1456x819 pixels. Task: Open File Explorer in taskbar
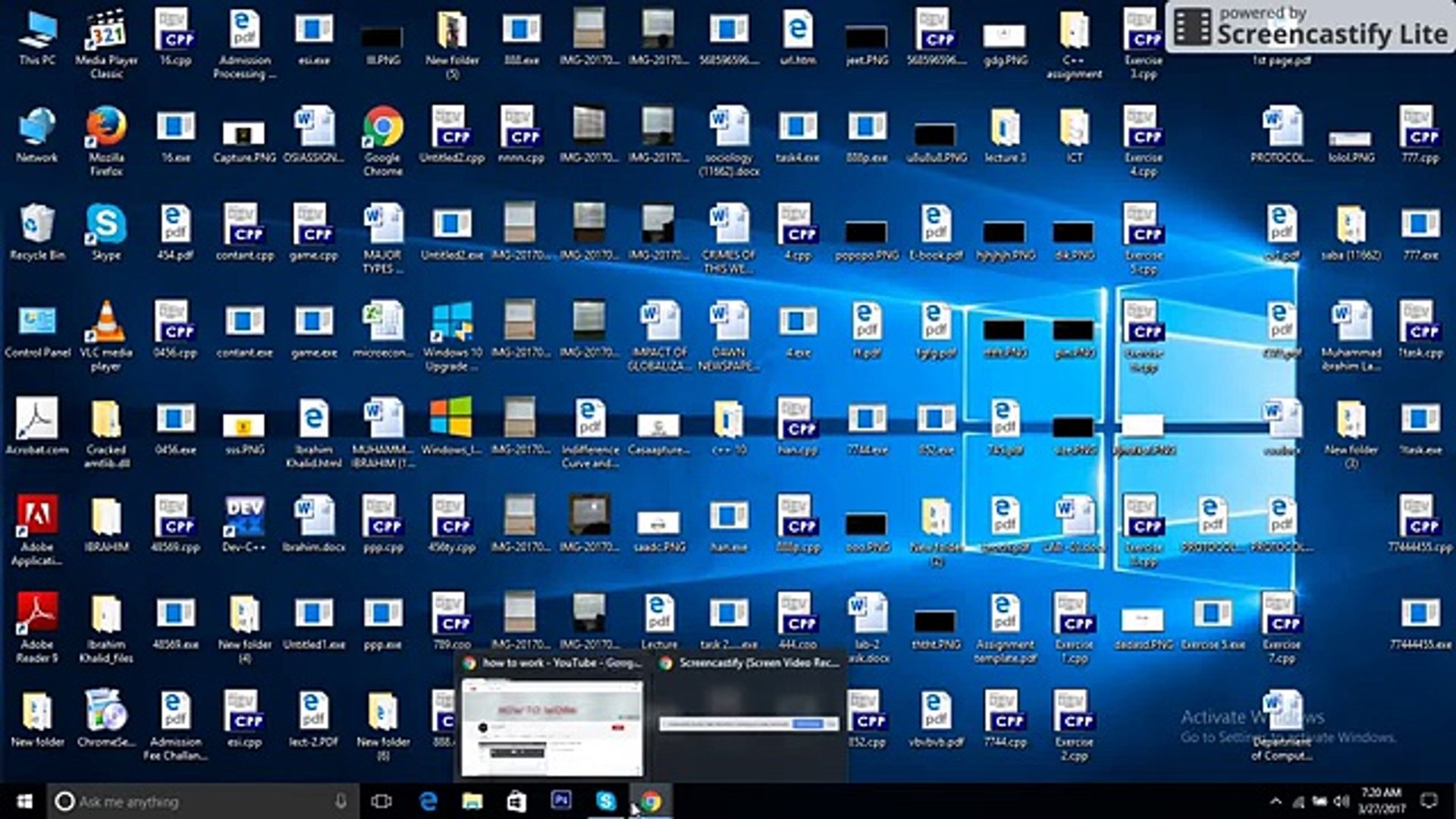(x=472, y=801)
